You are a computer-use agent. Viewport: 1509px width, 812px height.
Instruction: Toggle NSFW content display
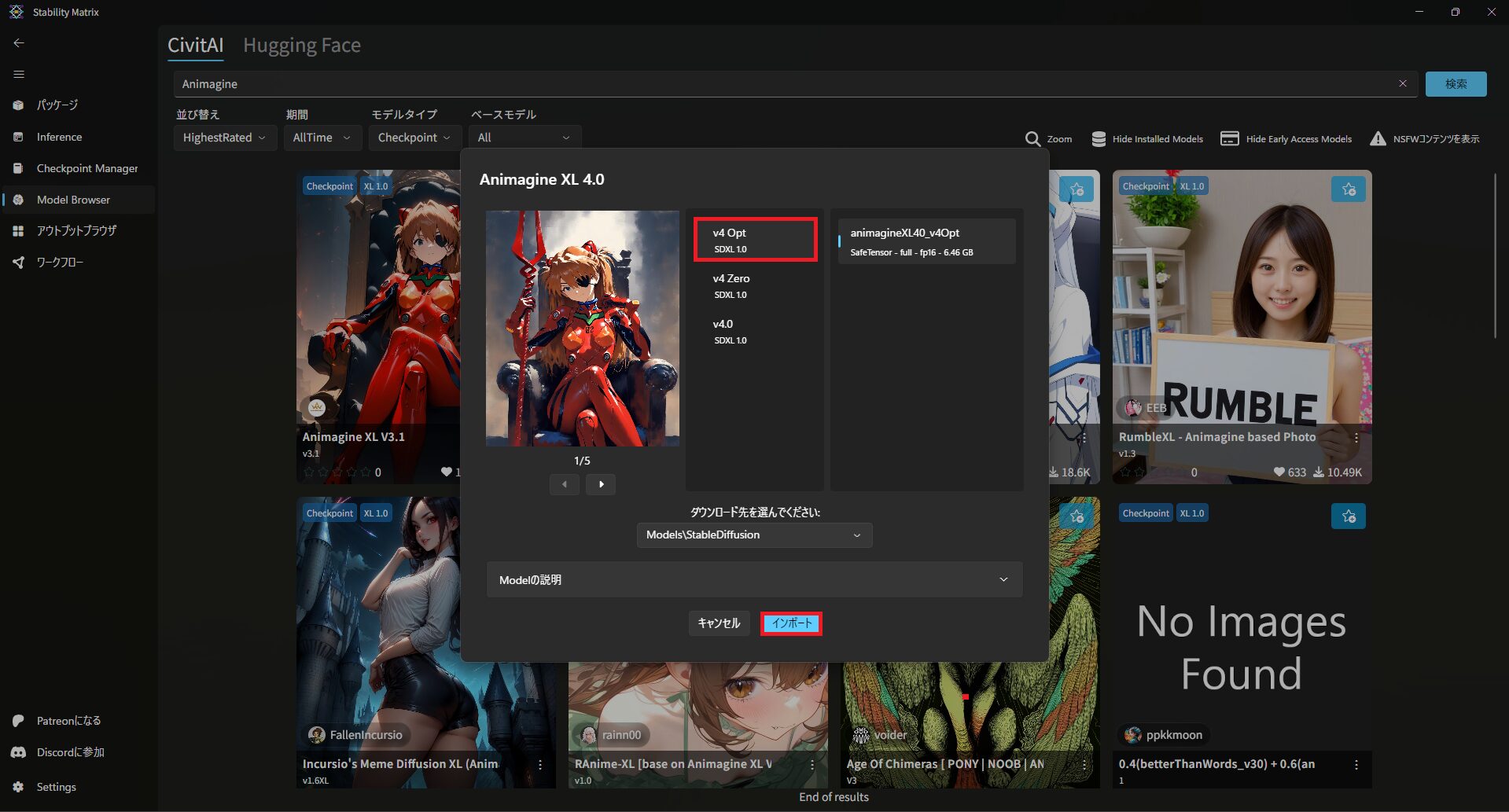(1424, 139)
